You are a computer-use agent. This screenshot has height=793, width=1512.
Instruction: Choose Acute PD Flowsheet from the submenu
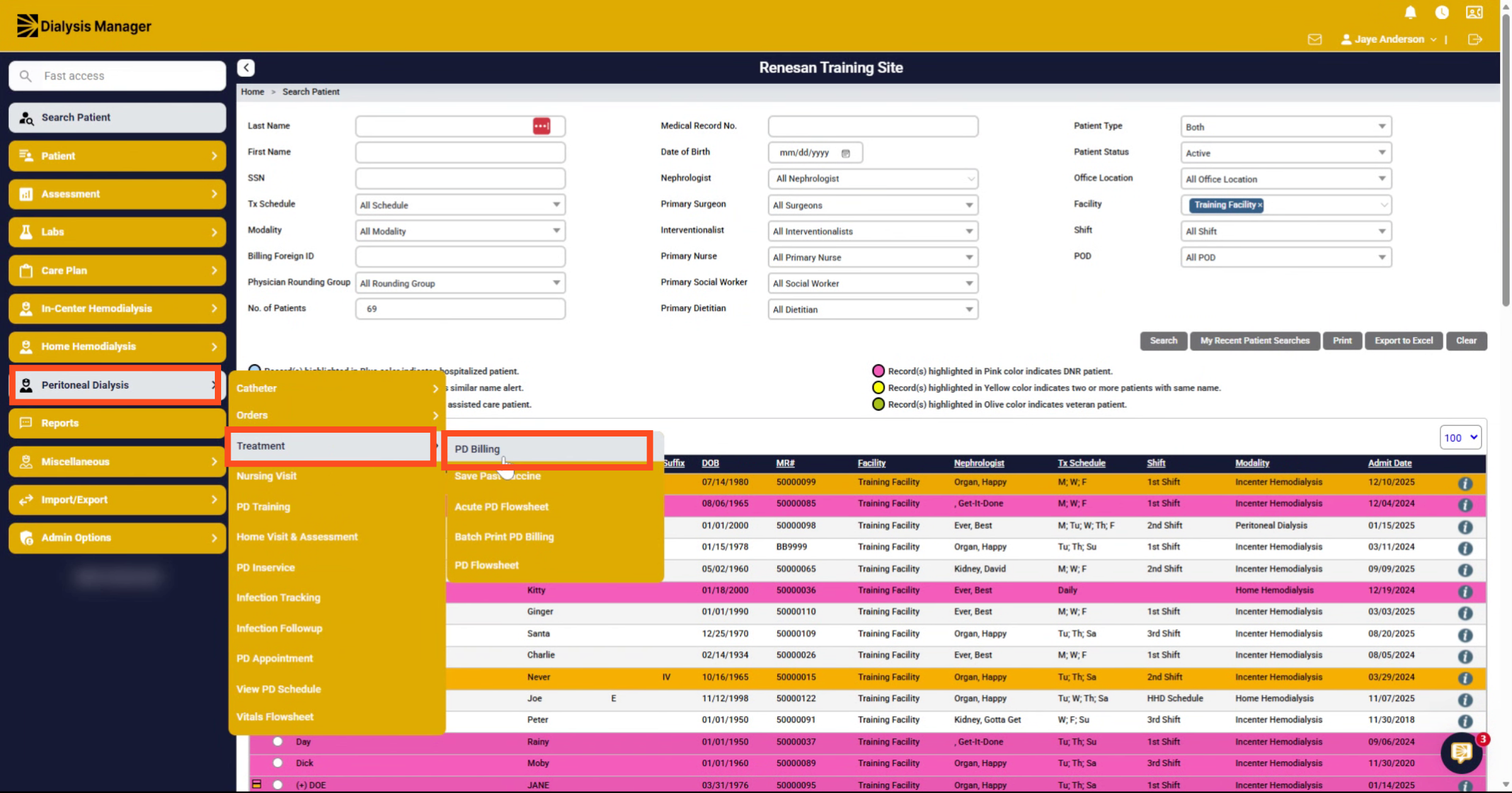point(501,506)
